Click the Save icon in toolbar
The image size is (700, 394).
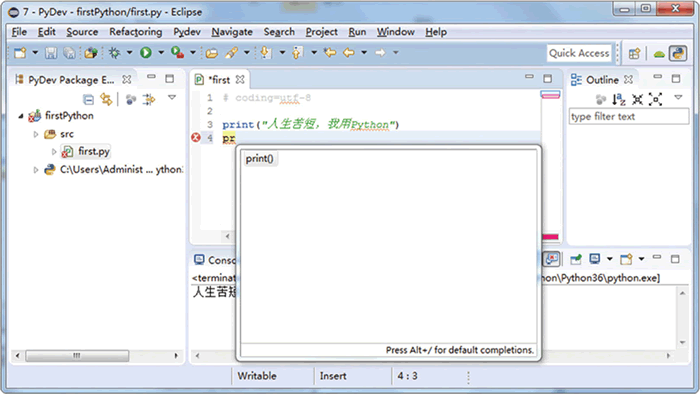pyautogui.click(x=51, y=53)
